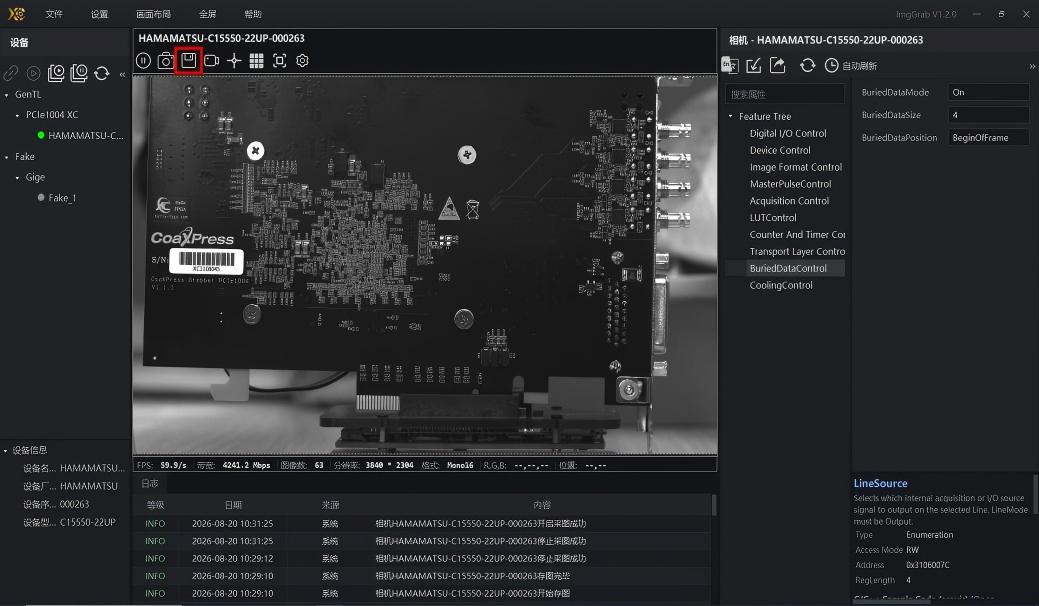
Task: Click the BuriedDataSize value field
Action: point(988,115)
